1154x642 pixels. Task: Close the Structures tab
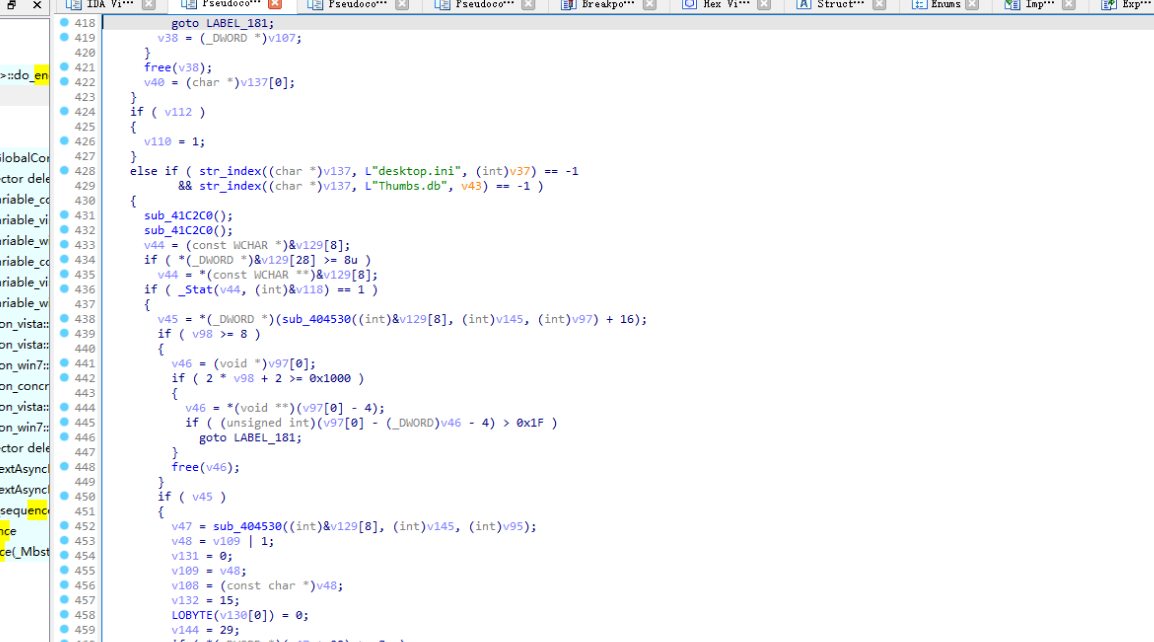(879, 5)
